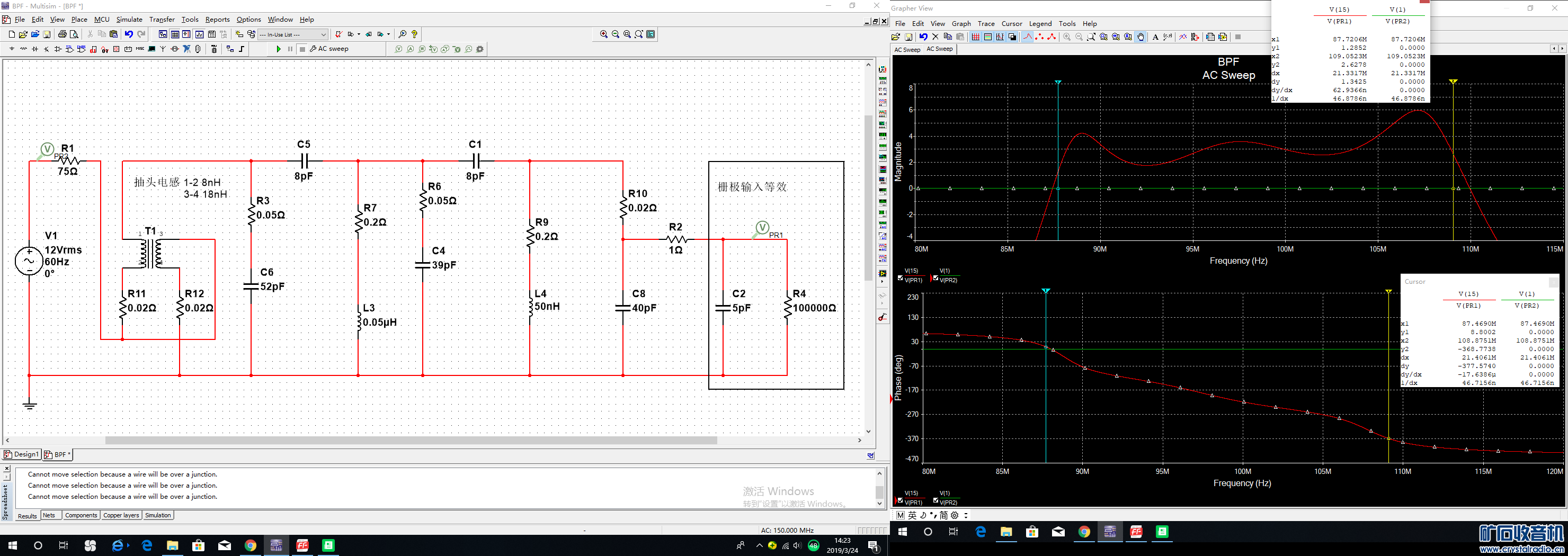Print the schematic via the printer icon
This screenshot has width=1568, height=556.
(x=62, y=34)
